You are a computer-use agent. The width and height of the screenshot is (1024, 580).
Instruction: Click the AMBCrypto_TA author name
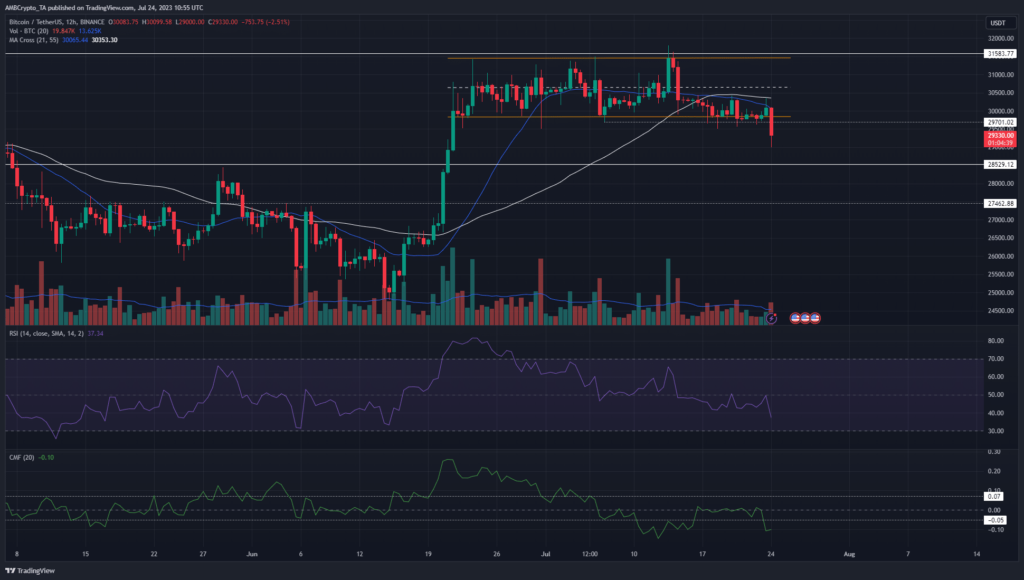[29, 5]
